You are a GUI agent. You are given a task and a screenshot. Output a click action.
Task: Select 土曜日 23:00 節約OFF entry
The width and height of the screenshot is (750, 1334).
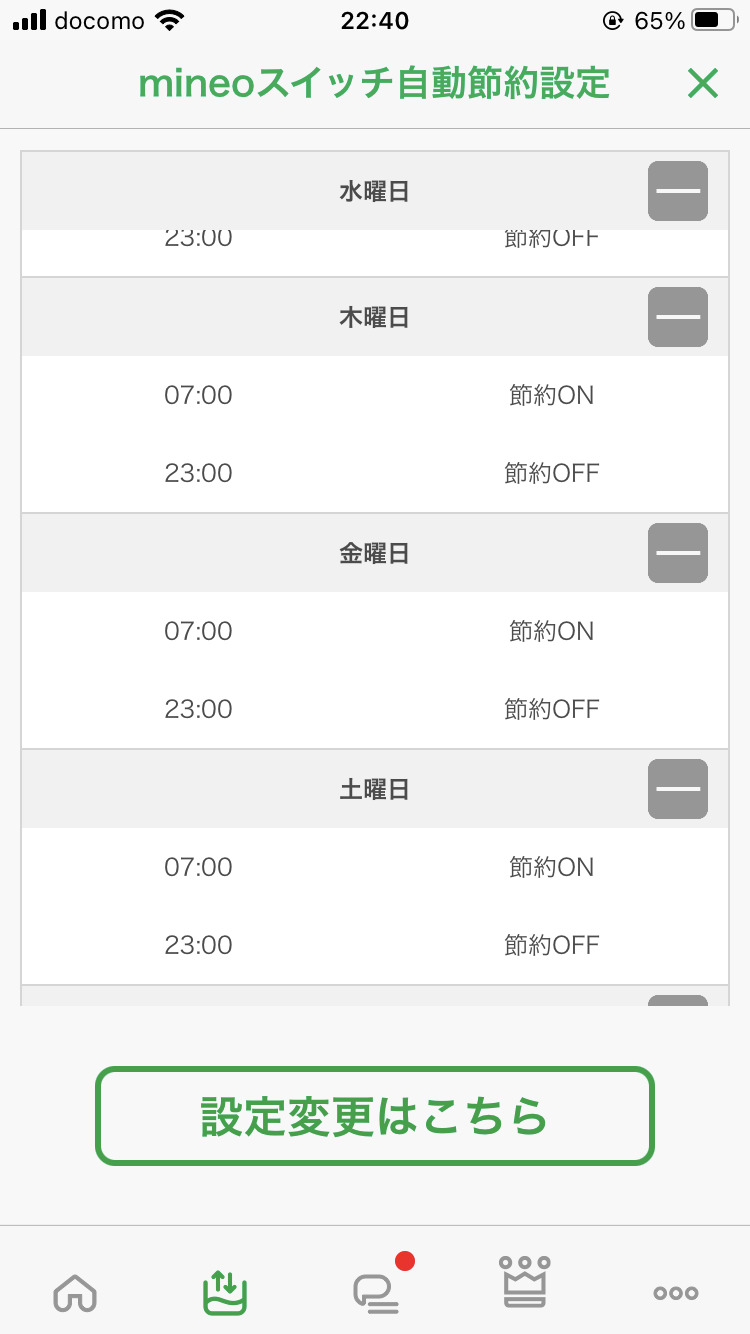pos(375,945)
